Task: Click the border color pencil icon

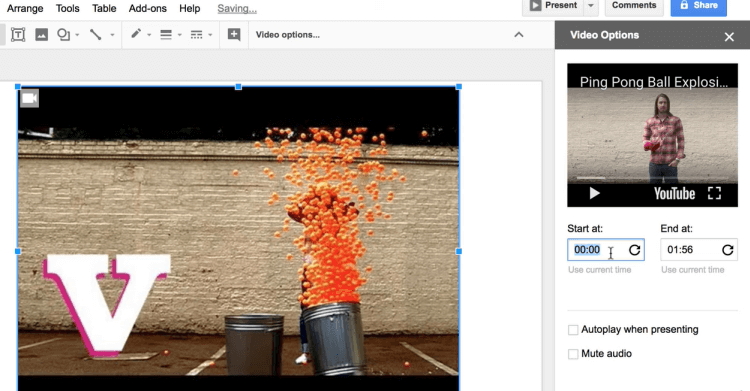Action: (x=136, y=34)
